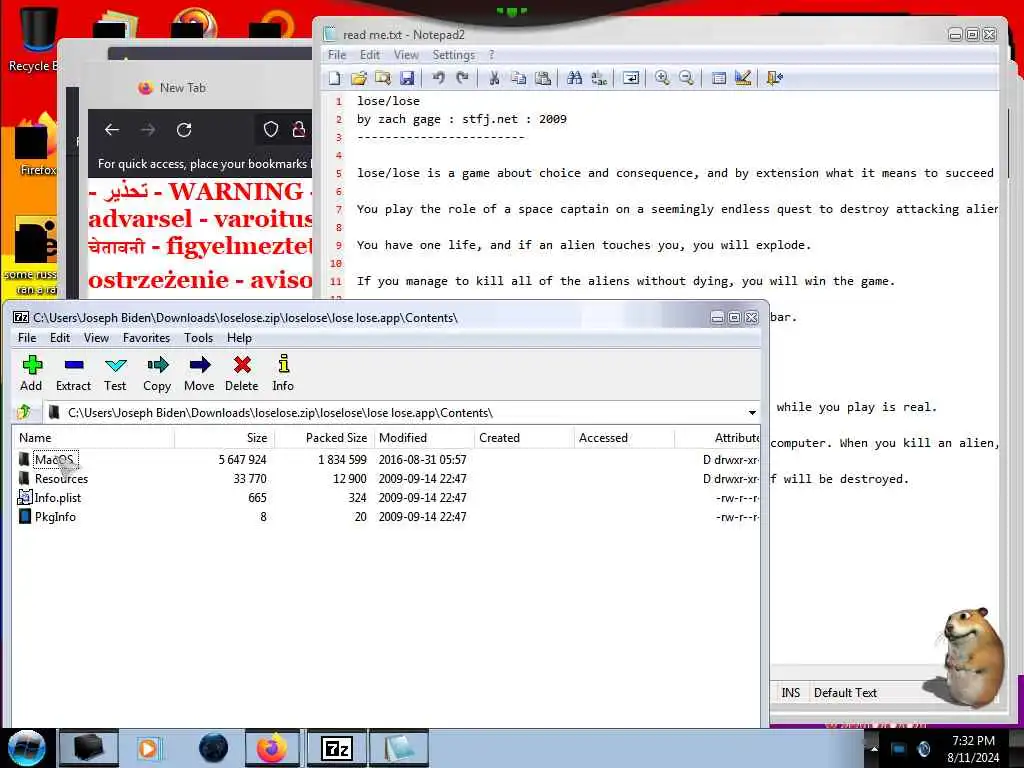Click Add button in 7-Zip toolbar
The image size is (1024, 768).
pyautogui.click(x=31, y=374)
